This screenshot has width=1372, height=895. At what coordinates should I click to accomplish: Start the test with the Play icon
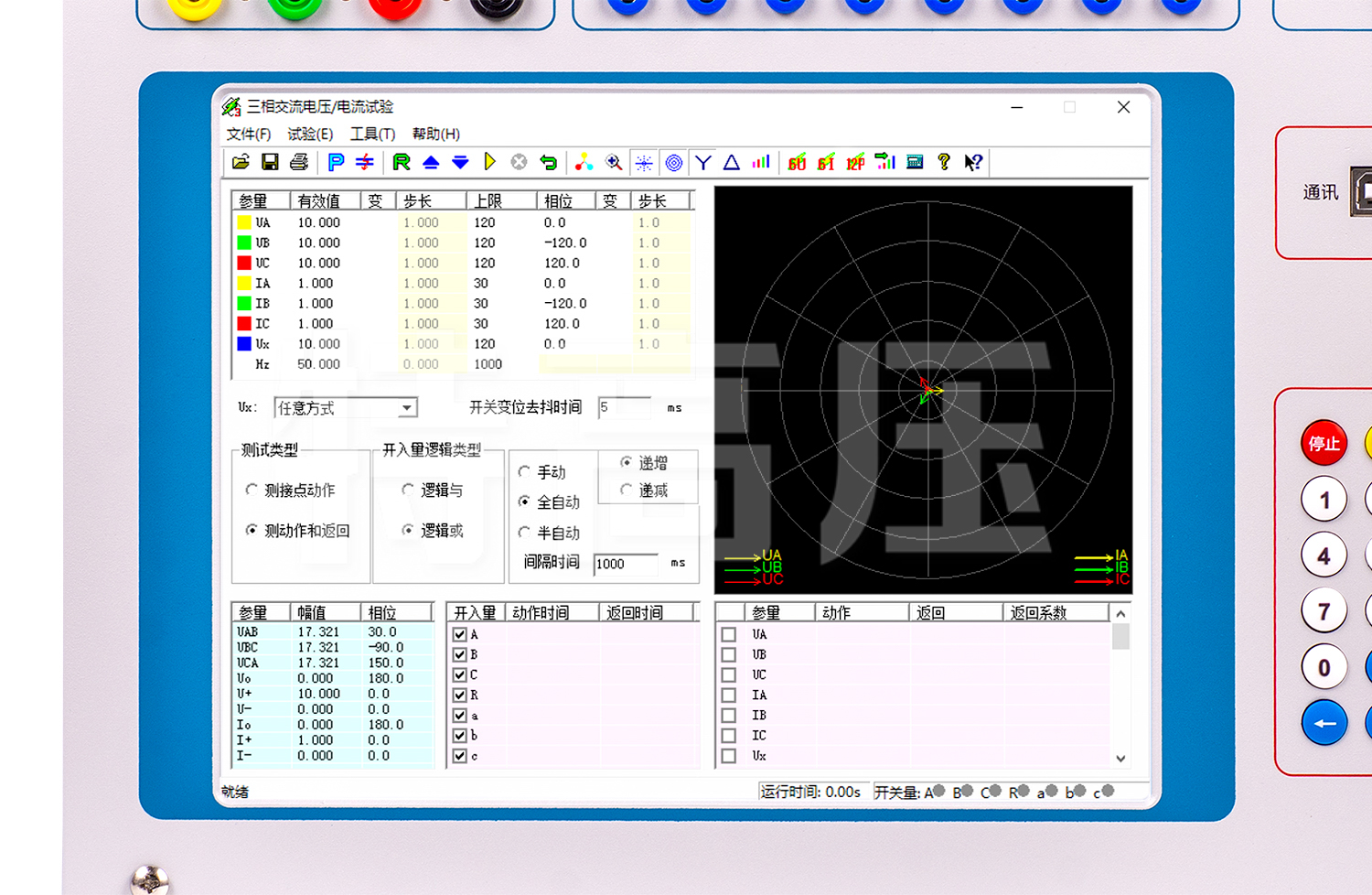tap(490, 162)
